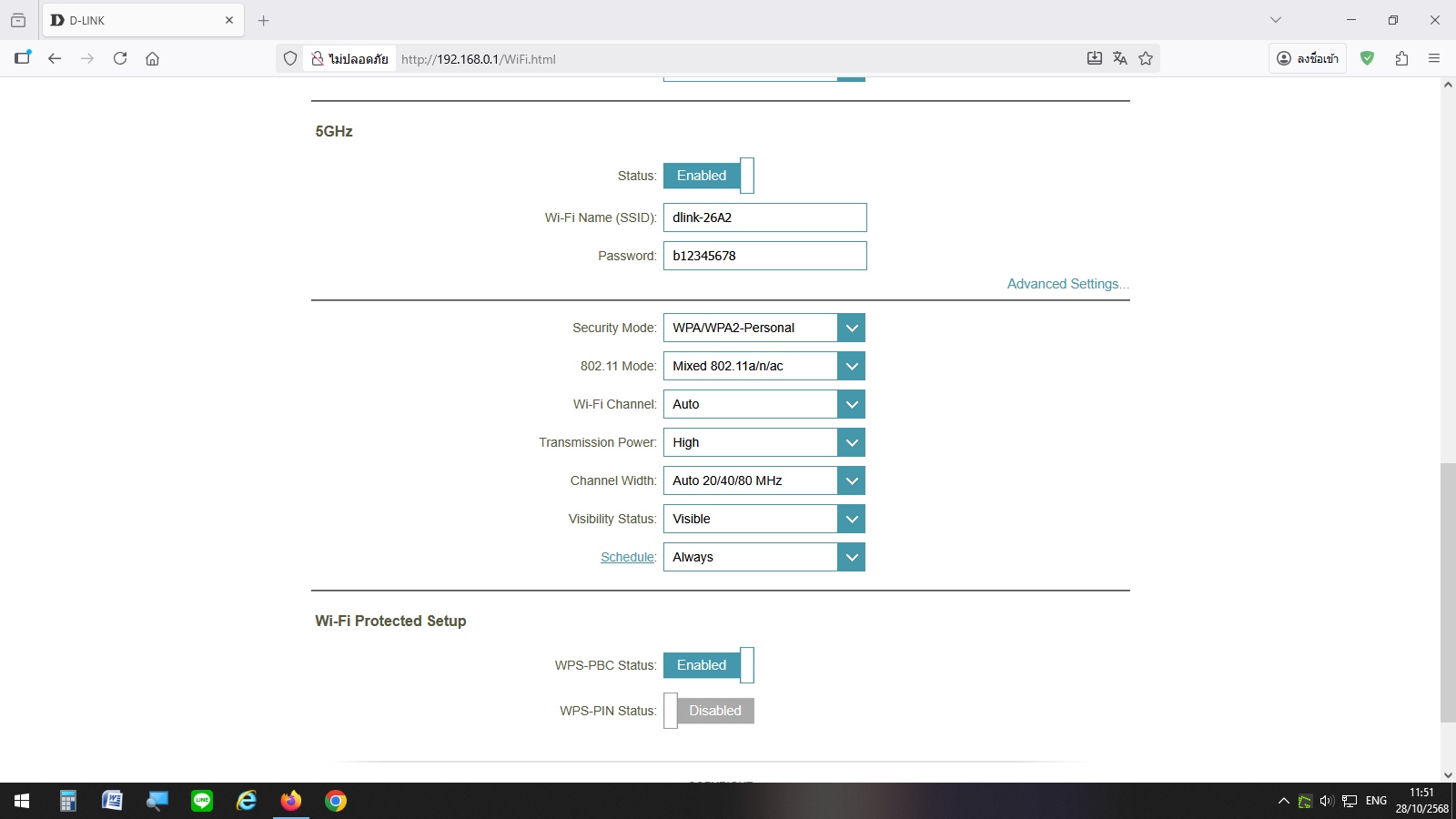The image size is (1456, 819).
Task: Open a new browser tab
Action: pos(264,20)
